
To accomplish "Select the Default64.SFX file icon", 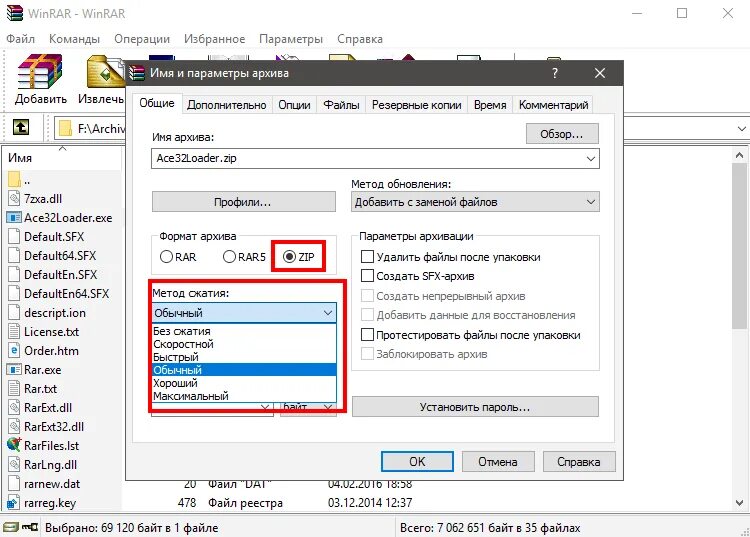I will 14,256.
